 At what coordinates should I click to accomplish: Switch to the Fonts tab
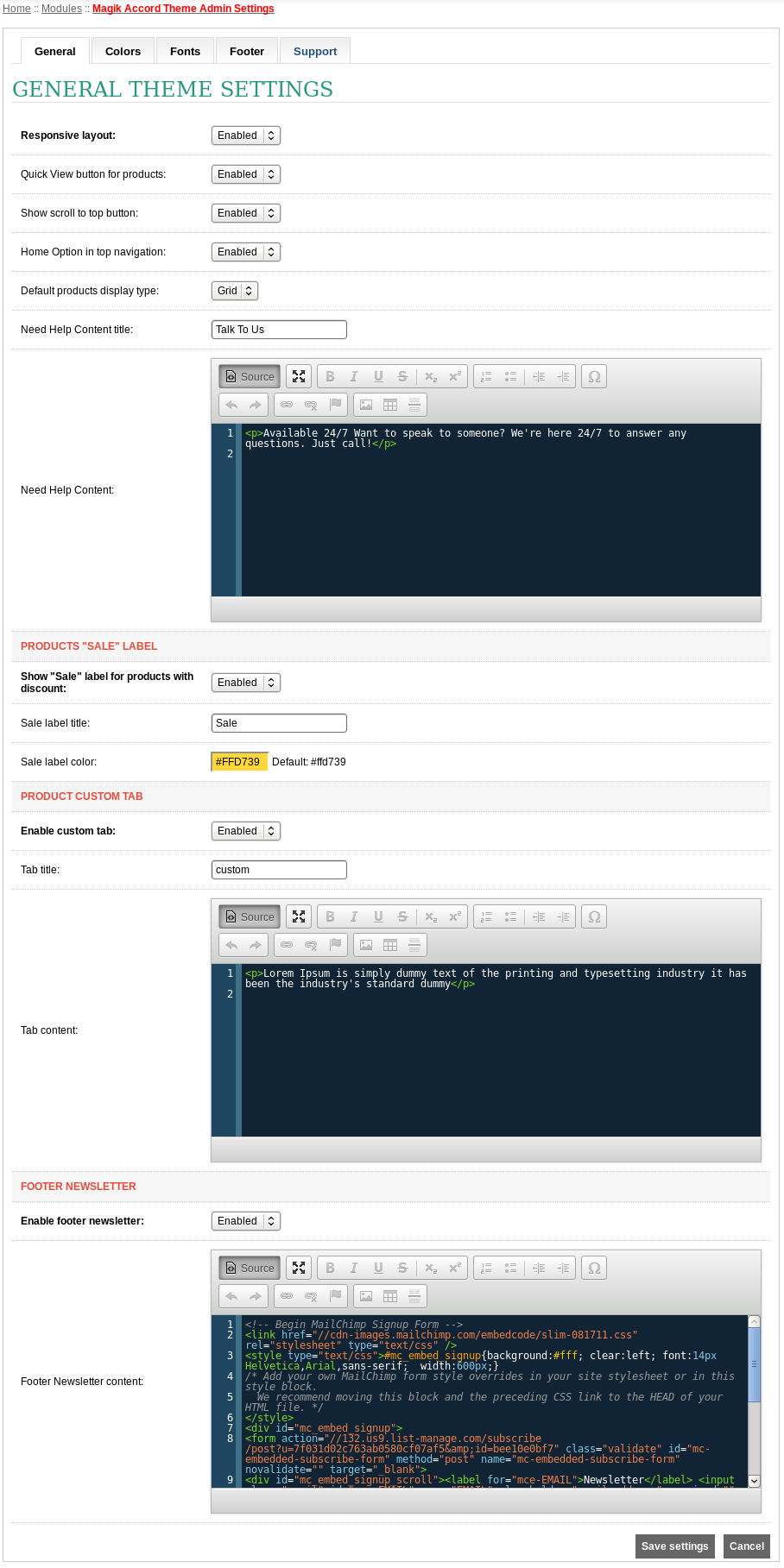click(185, 51)
